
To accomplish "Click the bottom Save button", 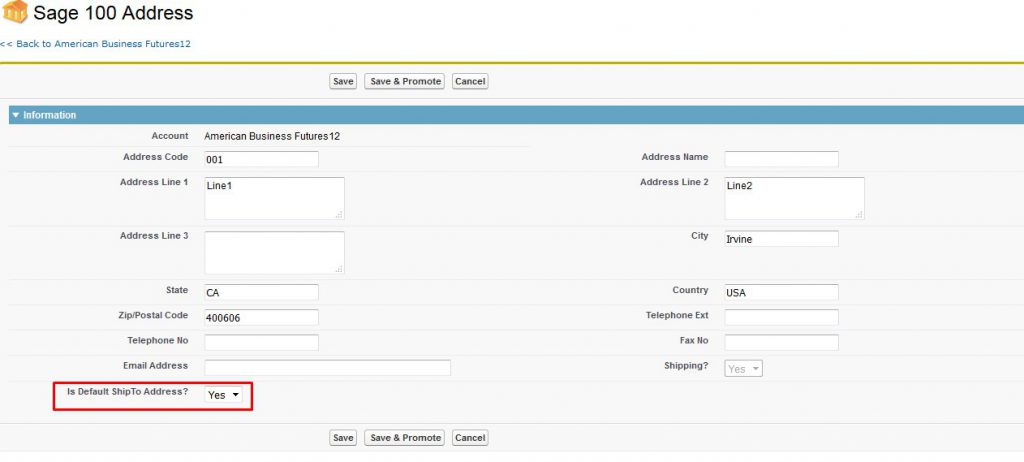I will 343,438.
